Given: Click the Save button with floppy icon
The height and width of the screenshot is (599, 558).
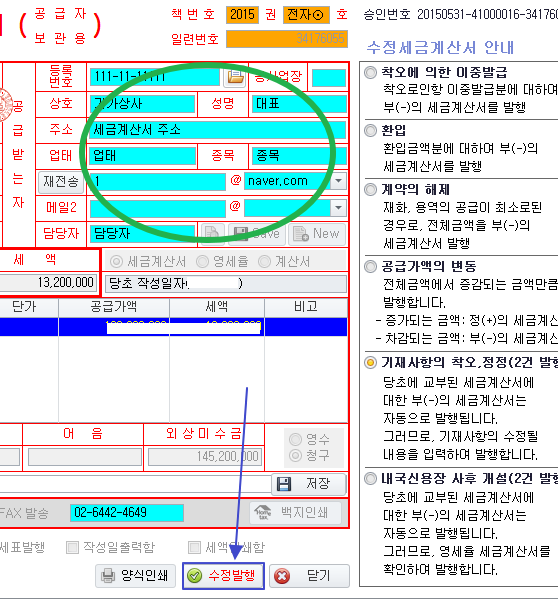Looking at the screenshot, I should click(x=257, y=233).
